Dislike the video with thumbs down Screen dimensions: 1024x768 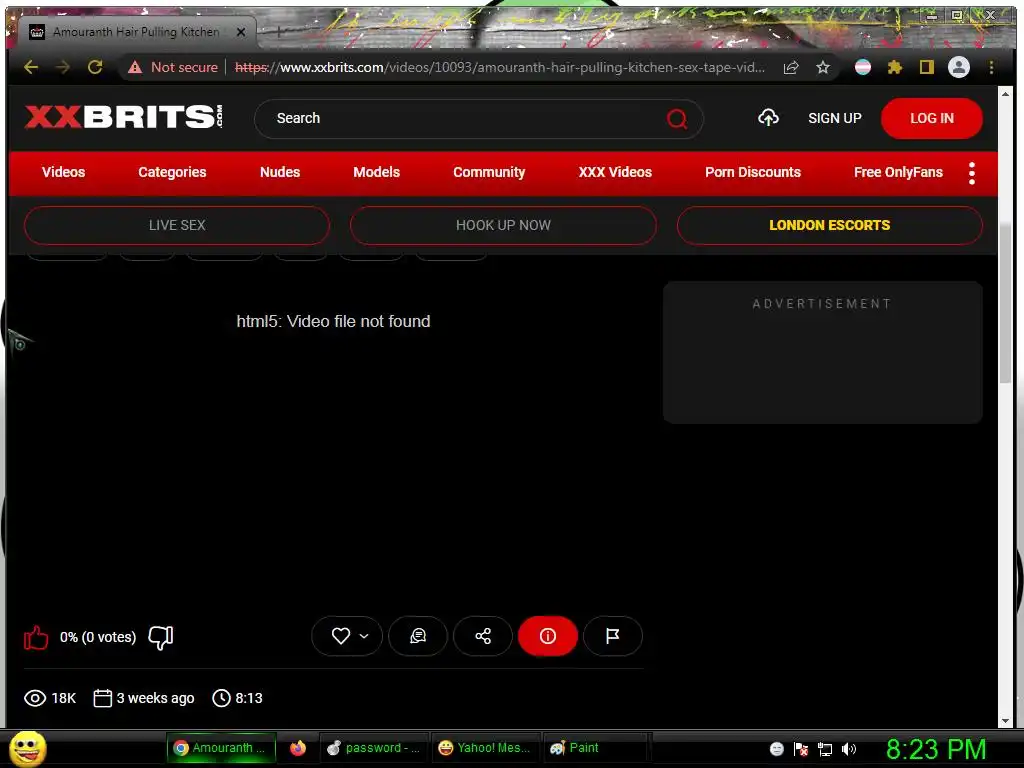click(x=161, y=637)
